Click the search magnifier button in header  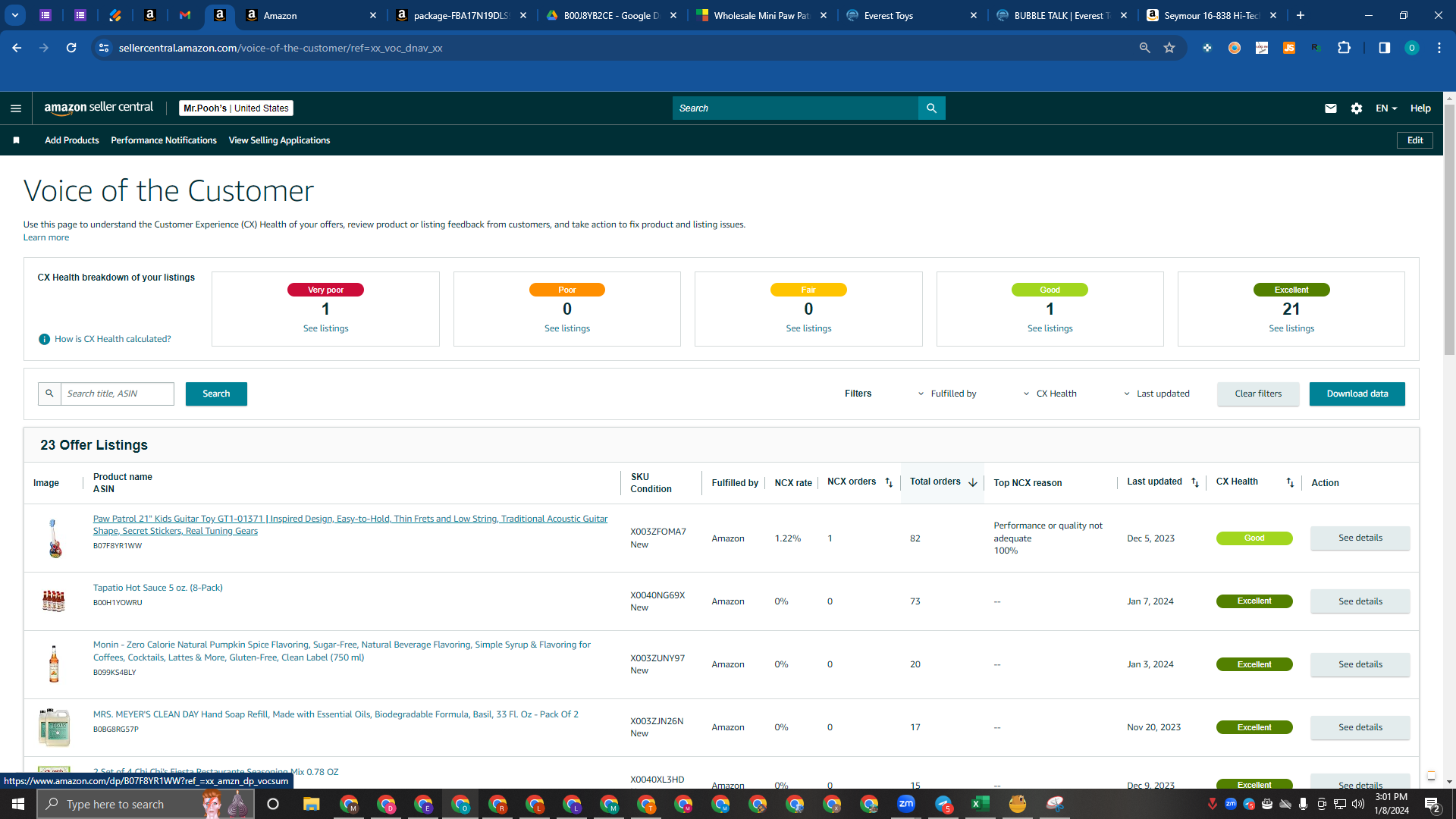pos(931,108)
